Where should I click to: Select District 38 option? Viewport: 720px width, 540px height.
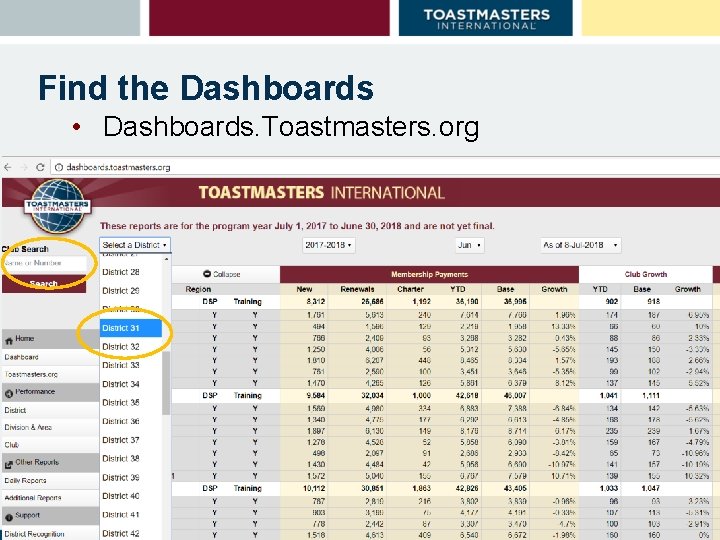pyautogui.click(x=131, y=459)
